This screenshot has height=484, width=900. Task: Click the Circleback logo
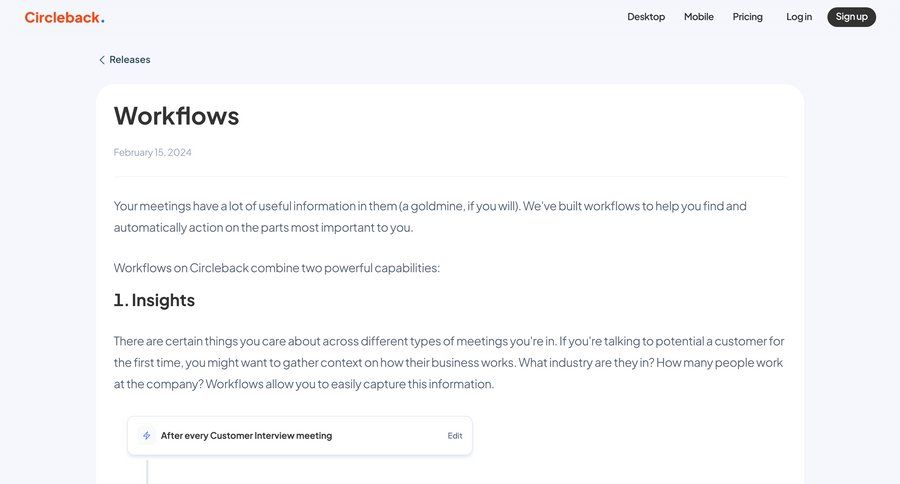pos(63,17)
